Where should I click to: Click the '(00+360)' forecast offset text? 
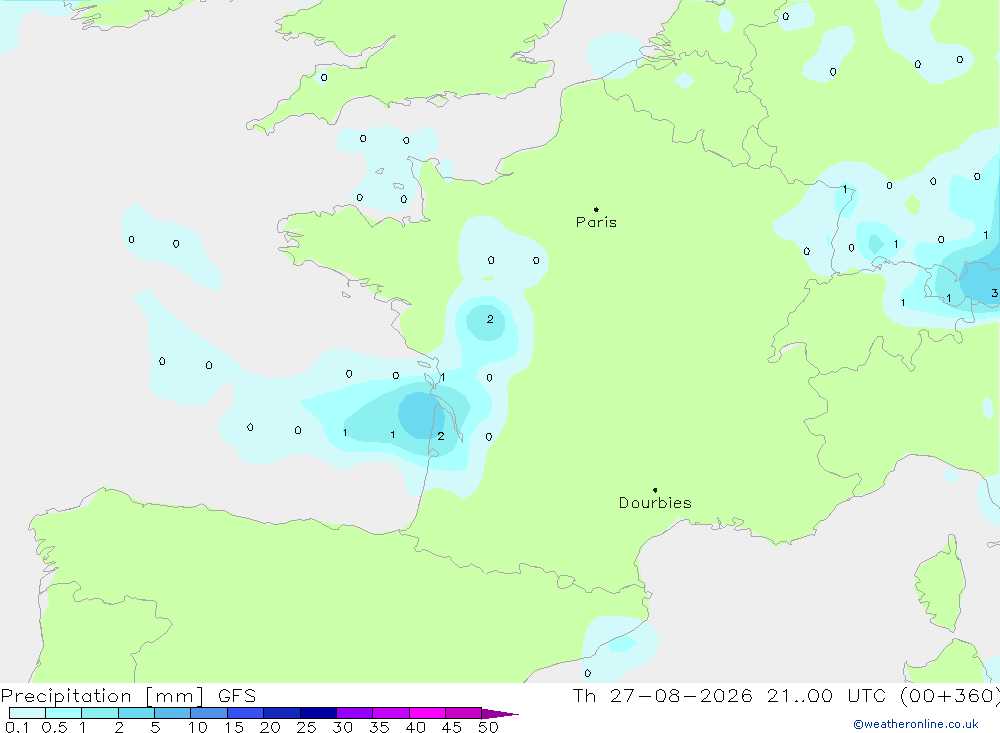tap(950, 696)
